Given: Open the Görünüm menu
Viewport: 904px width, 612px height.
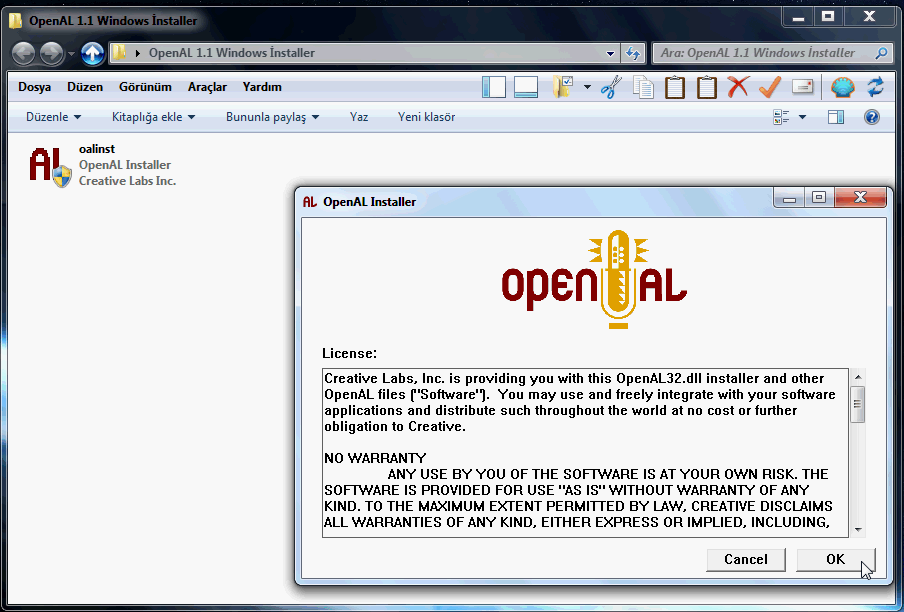Looking at the screenshot, I should point(145,87).
